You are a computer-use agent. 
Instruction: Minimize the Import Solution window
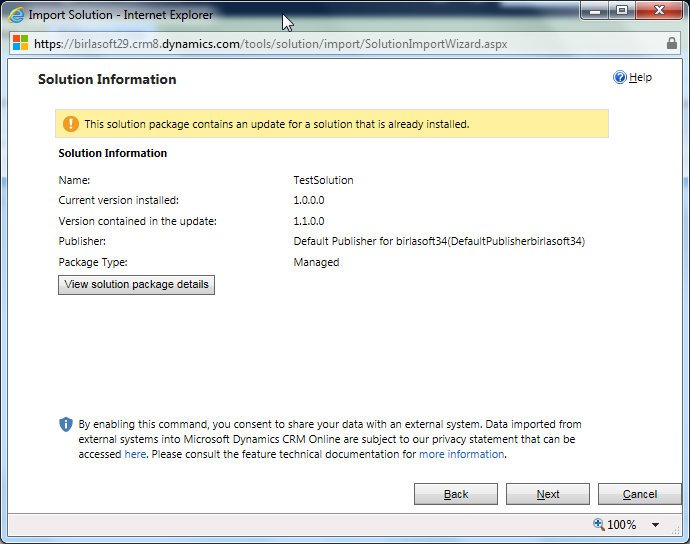(595, 11)
